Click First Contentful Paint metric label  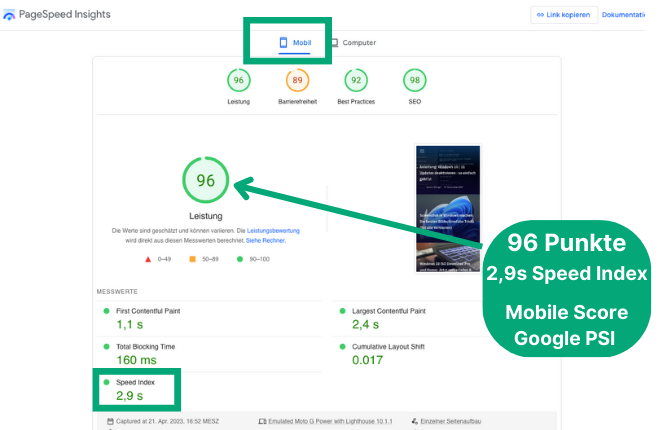click(148, 311)
